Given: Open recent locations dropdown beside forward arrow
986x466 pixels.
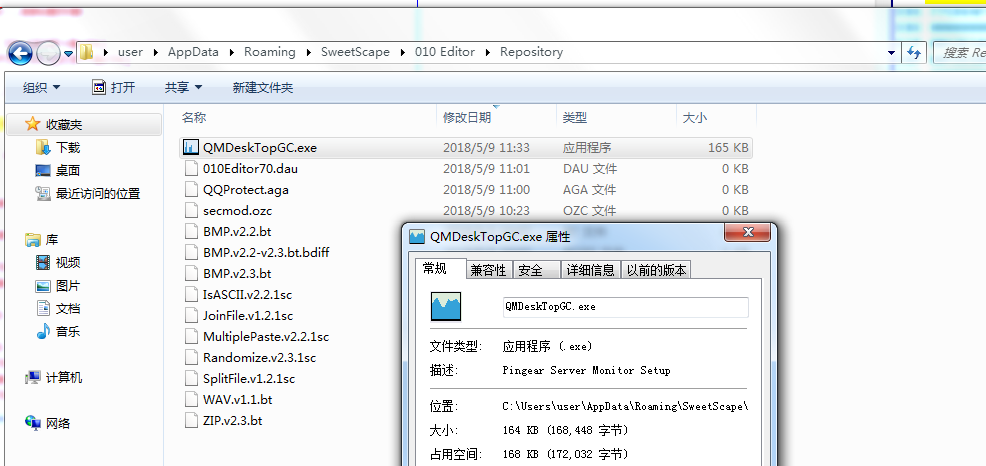Looking at the screenshot, I should pos(68,53).
